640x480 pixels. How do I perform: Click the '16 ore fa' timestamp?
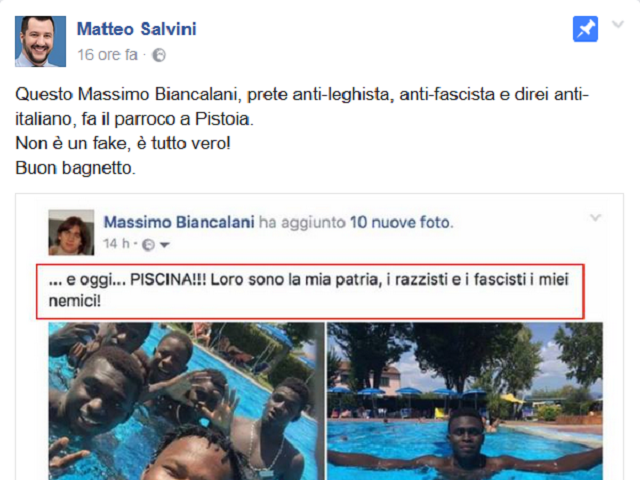coord(107,55)
